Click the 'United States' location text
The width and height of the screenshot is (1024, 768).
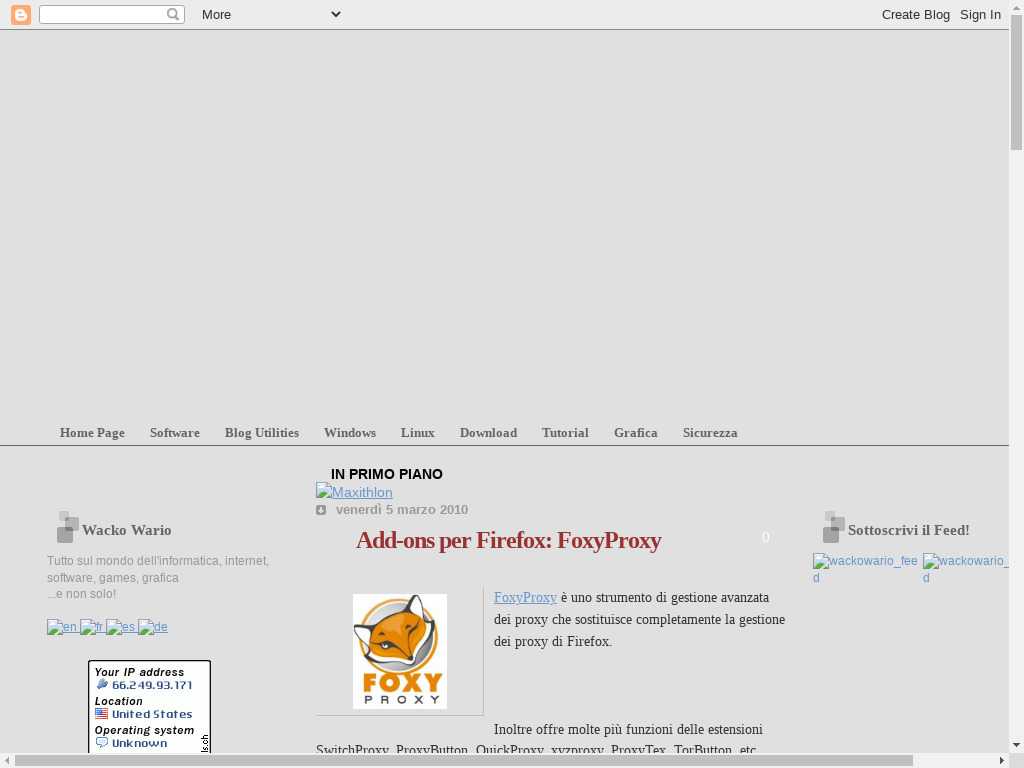(x=152, y=714)
